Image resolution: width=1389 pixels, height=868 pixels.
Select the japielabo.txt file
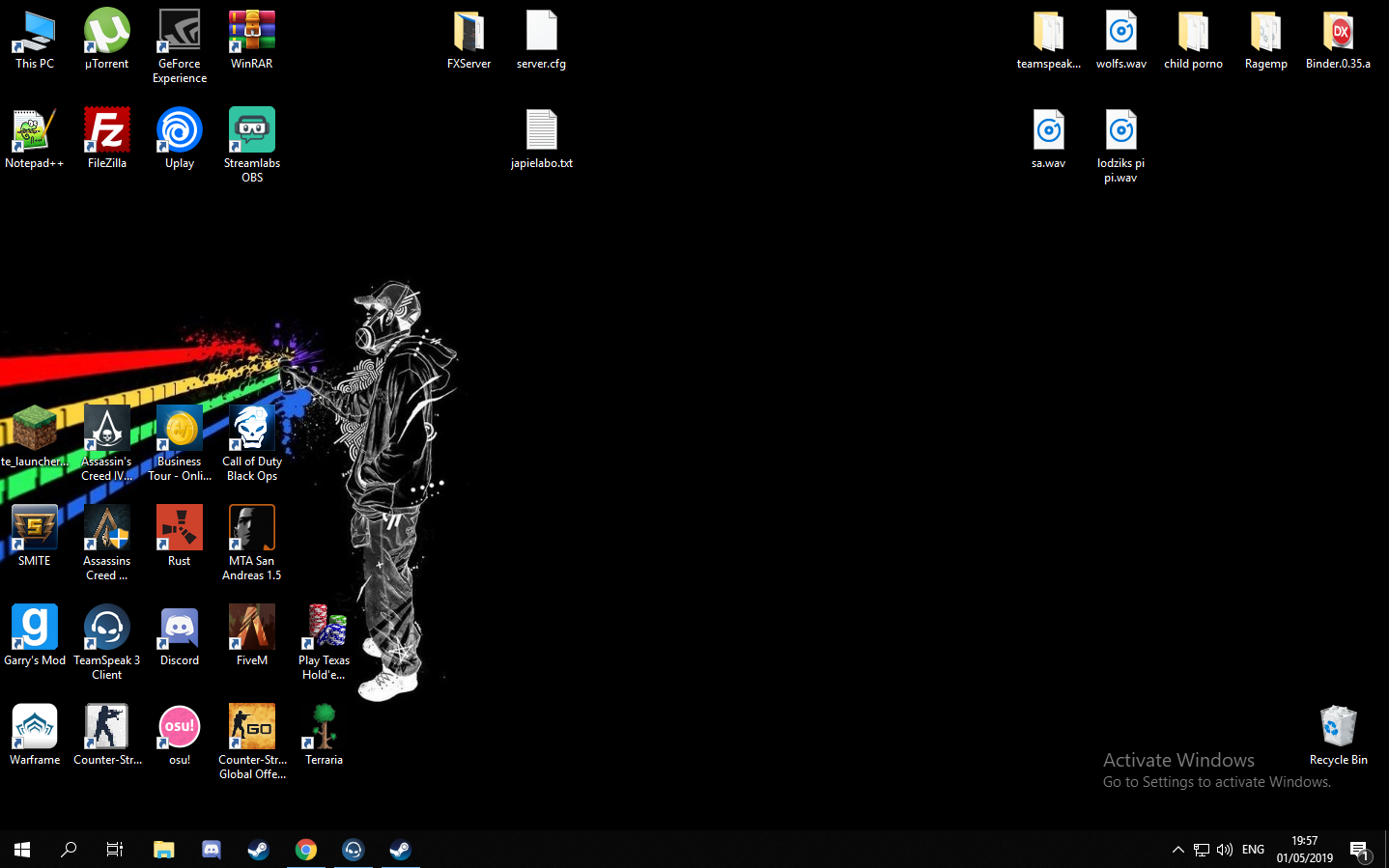tap(542, 139)
